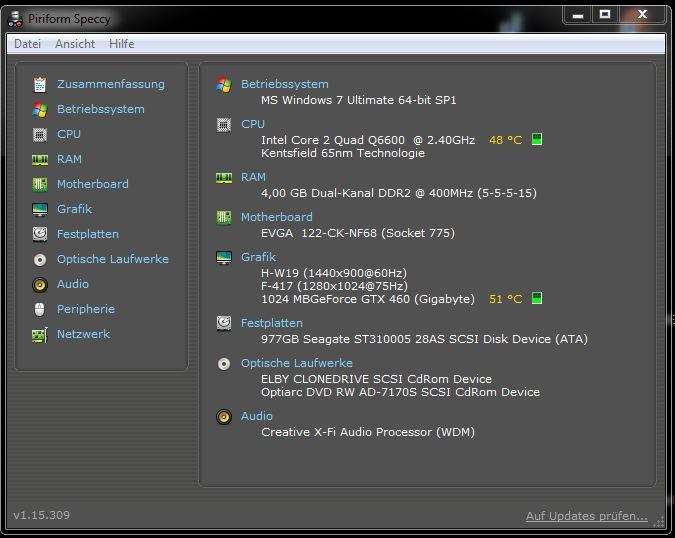Click 'Kentsfield 65nm Technologie' text
Screen dimensions: 675x538
pos(343,153)
